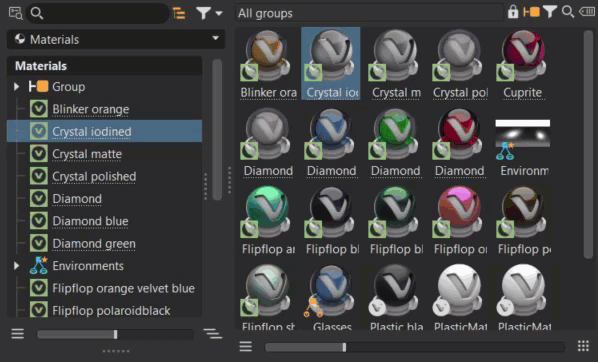Screen dimensions: 598x362
Task: Select the green Diamond thumbnail
Action: point(396,143)
